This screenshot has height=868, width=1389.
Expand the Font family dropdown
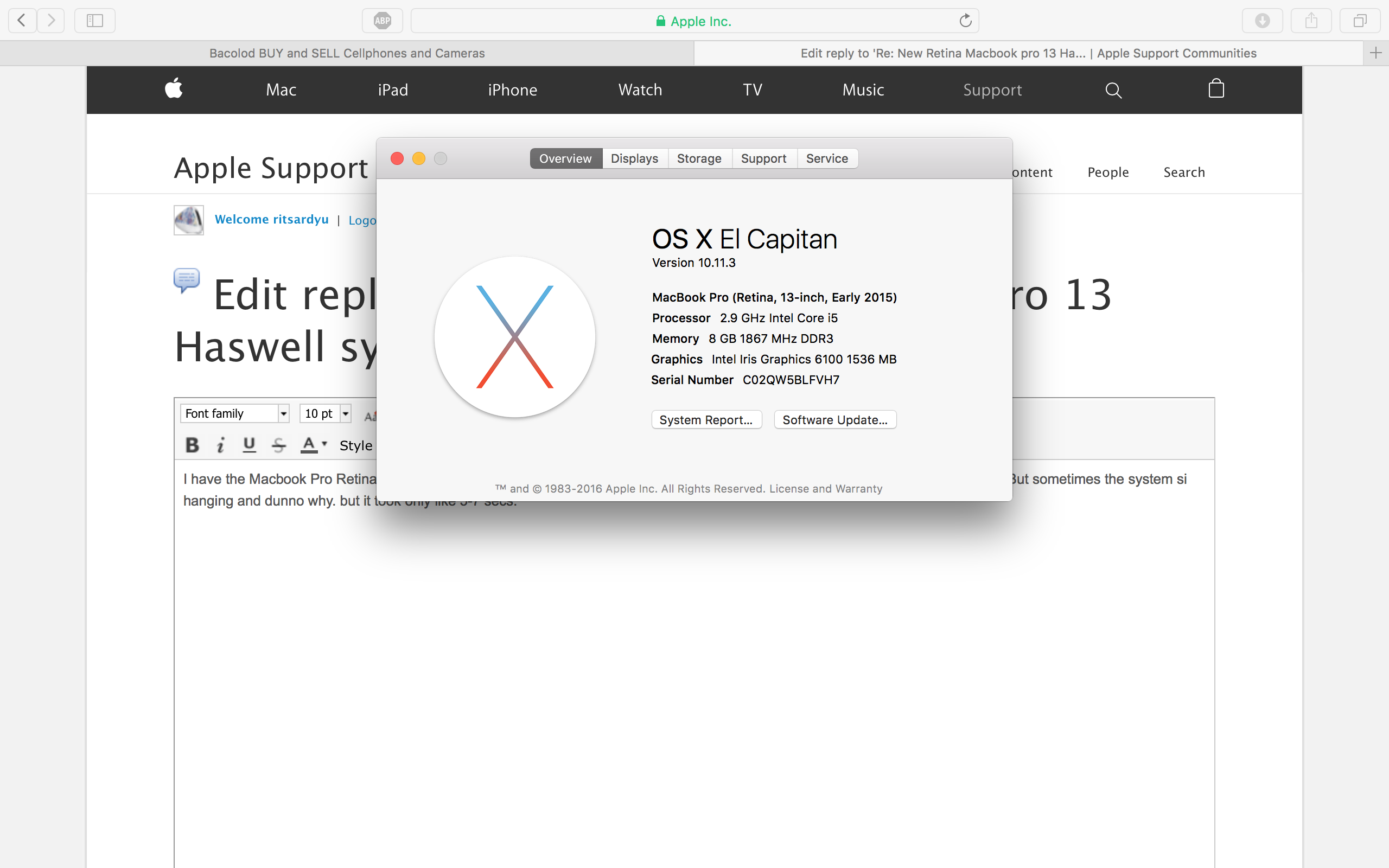click(x=283, y=413)
